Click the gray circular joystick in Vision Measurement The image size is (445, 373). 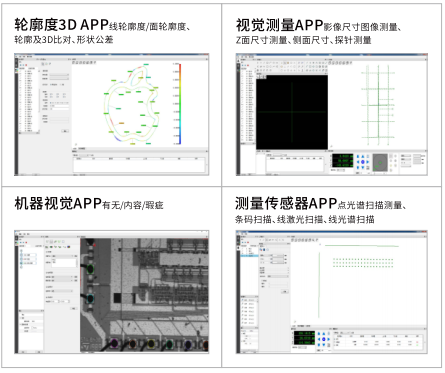click(380, 162)
